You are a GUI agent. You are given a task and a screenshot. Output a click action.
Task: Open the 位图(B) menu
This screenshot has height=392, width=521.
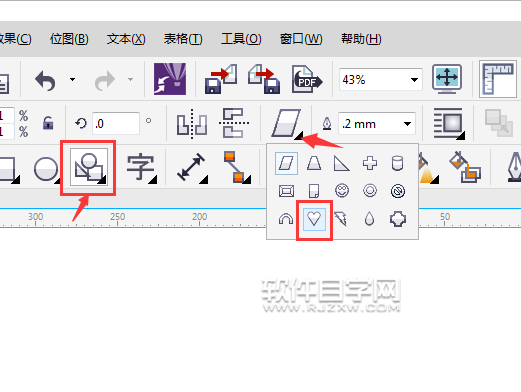(x=69, y=39)
